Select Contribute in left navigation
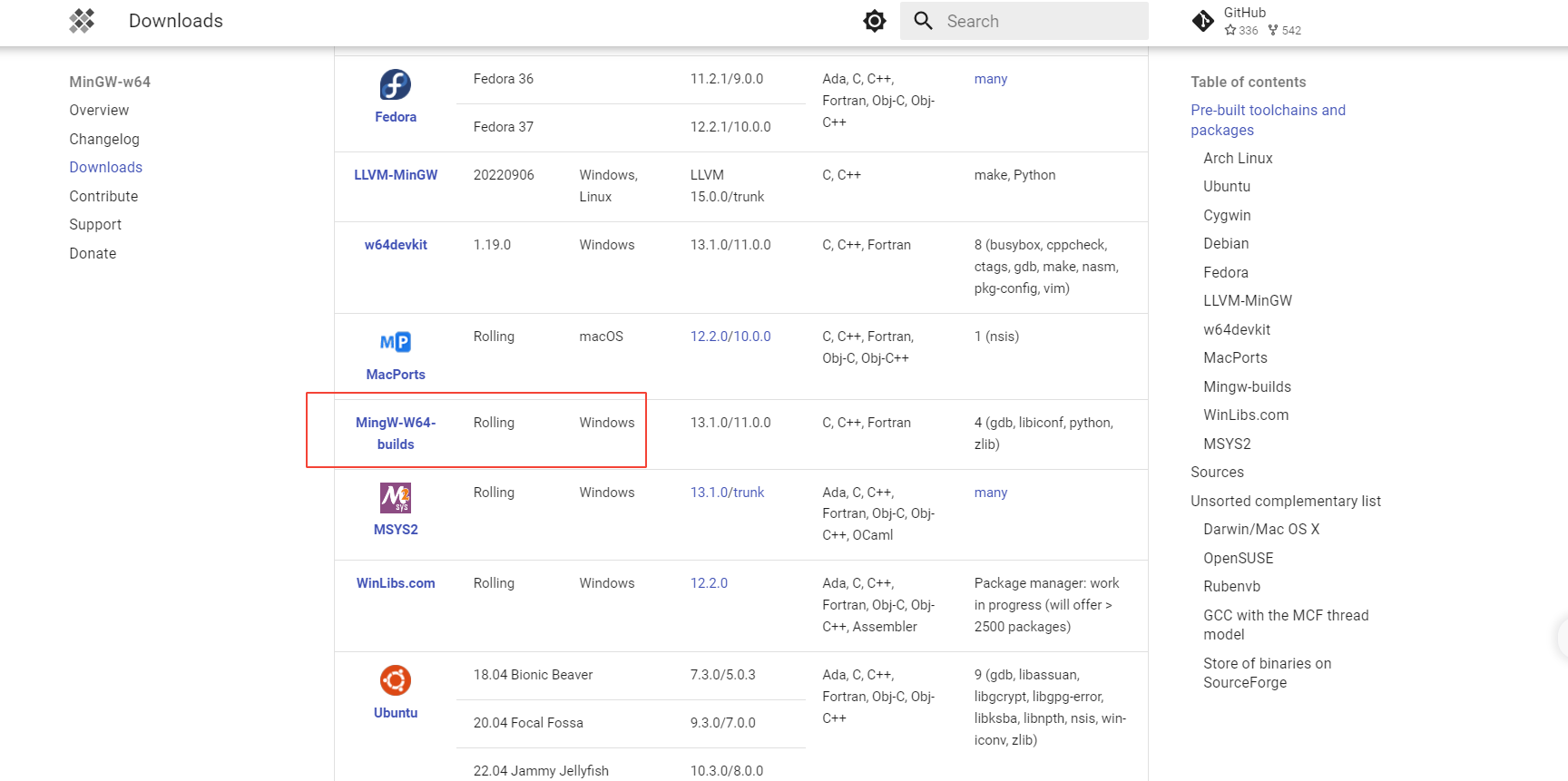The width and height of the screenshot is (1568, 781). 103,196
